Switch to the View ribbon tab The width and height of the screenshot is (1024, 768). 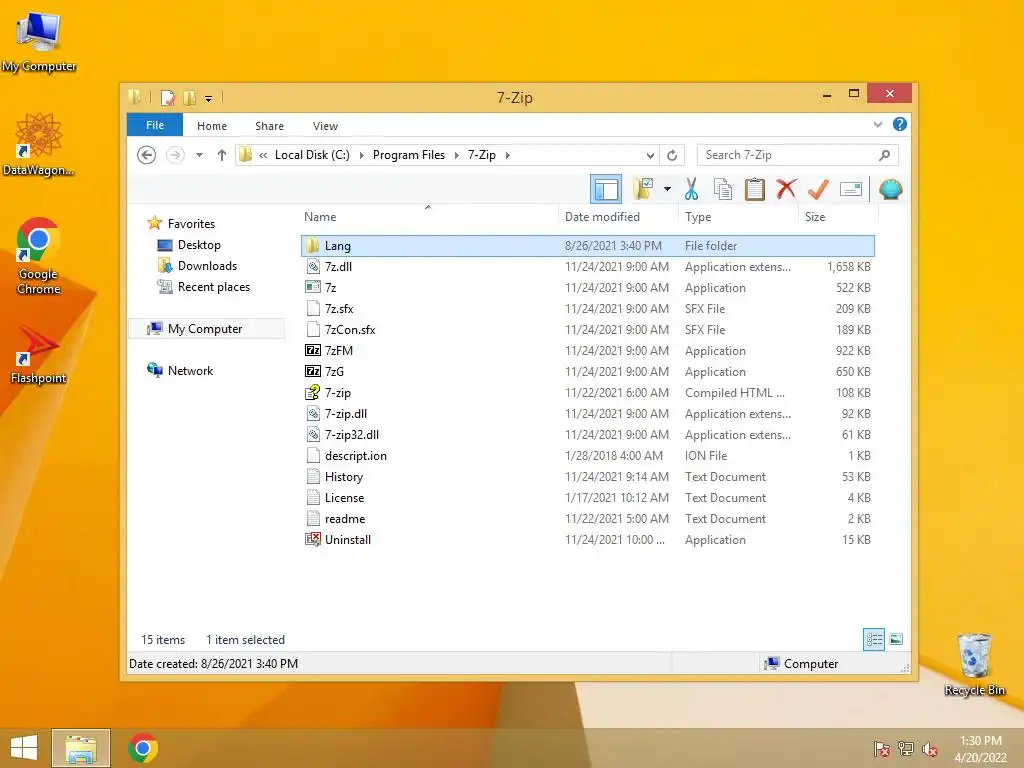pyautogui.click(x=325, y=126)
